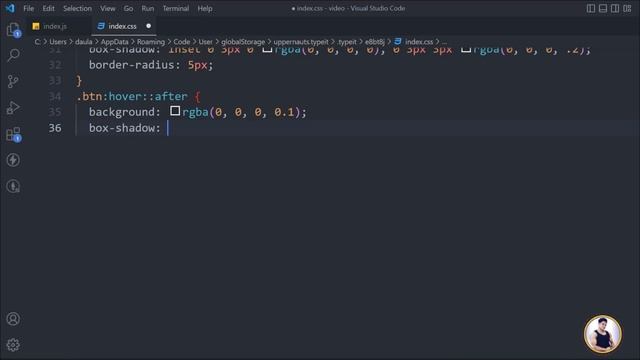Open the Help menu
Viewport: 640px width, 360px height.
205,8
